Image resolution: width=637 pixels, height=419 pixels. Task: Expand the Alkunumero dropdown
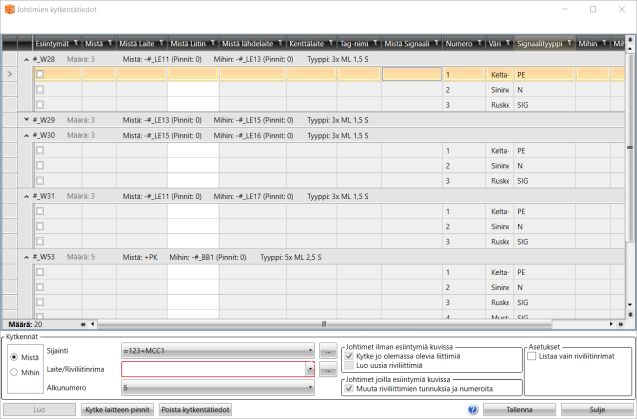coord(311,386)
